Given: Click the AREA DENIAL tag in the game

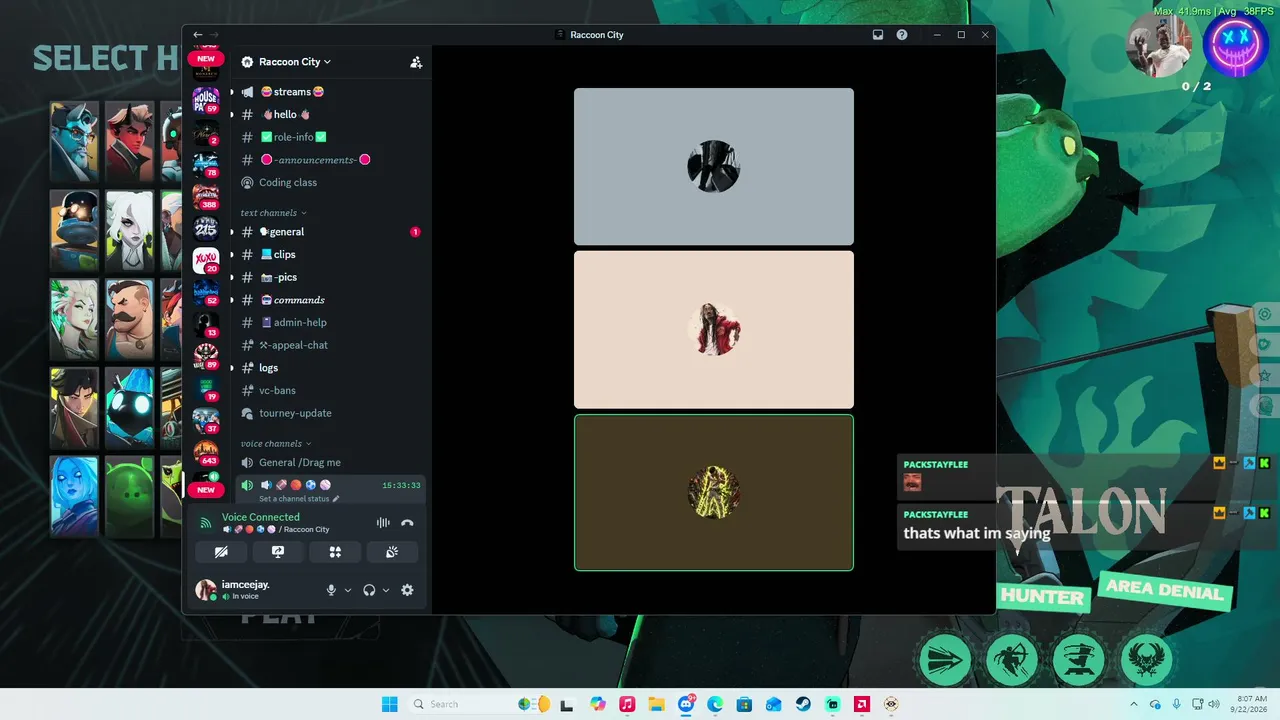Looking at the screenshot, I should pyautogui.click(x=1163, y=589).
